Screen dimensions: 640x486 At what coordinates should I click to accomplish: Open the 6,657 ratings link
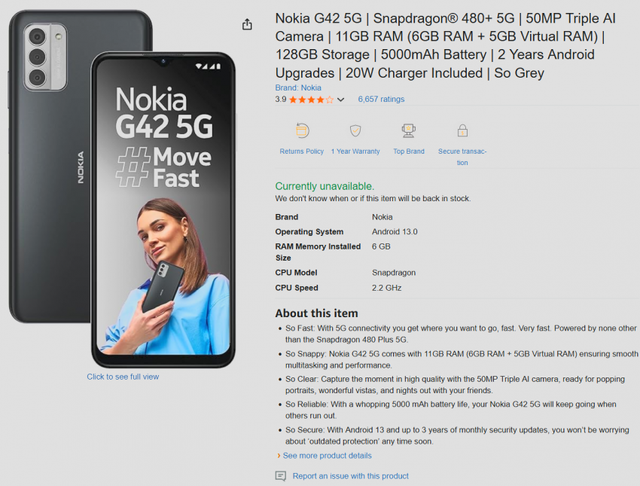(x=381, y=99)
